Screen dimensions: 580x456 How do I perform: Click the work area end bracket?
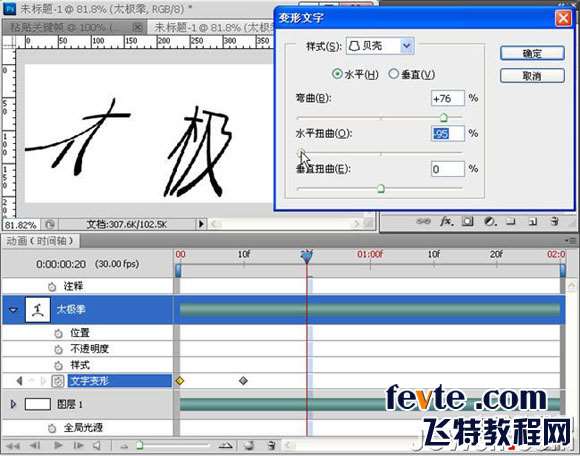click(x=563, y=270)
